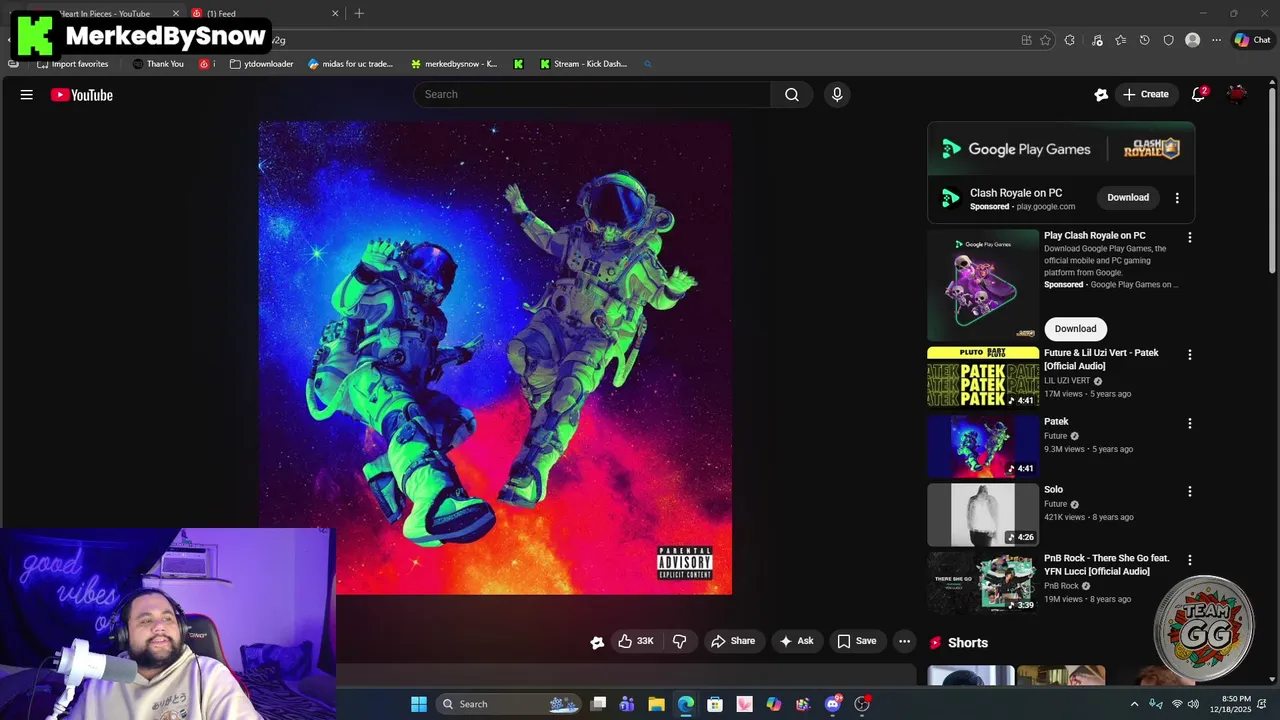Open the Thank You bookmark
Screen dimensions: 1280x720
pos(158,64)
